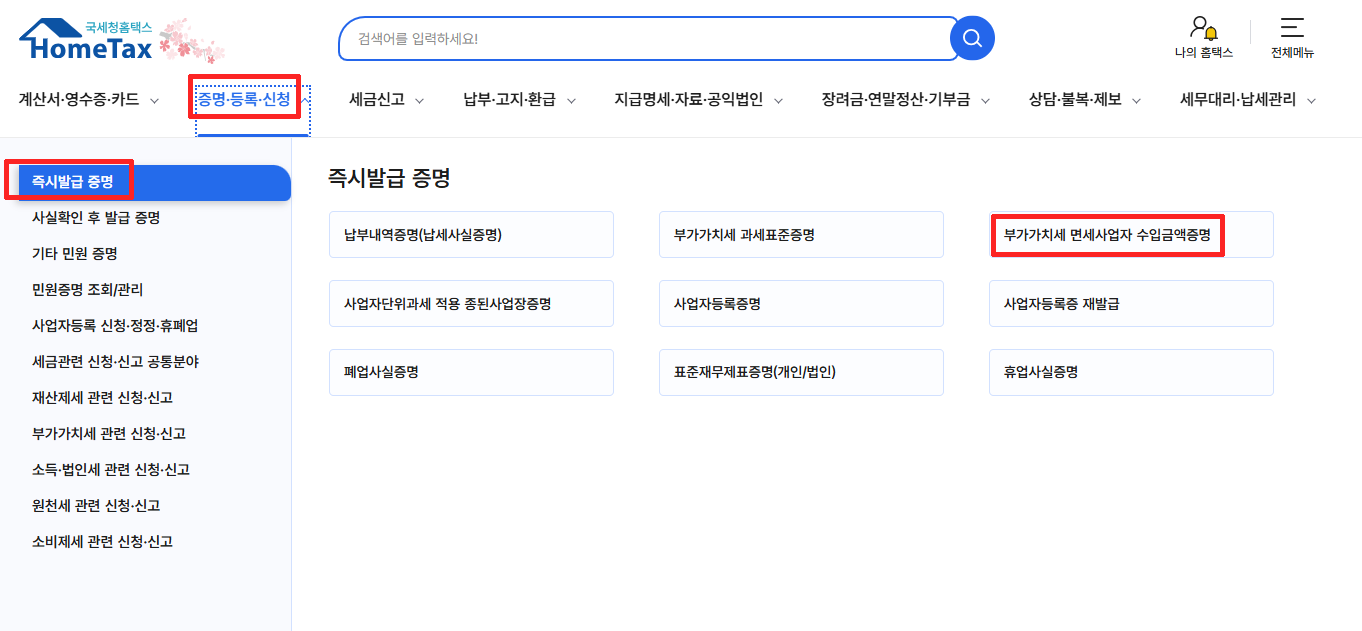The width and height of the screenshot is (1362, 631).
Task: Select 민원증명 조회/관리 in sidebar
Action: tap(87, 290)
